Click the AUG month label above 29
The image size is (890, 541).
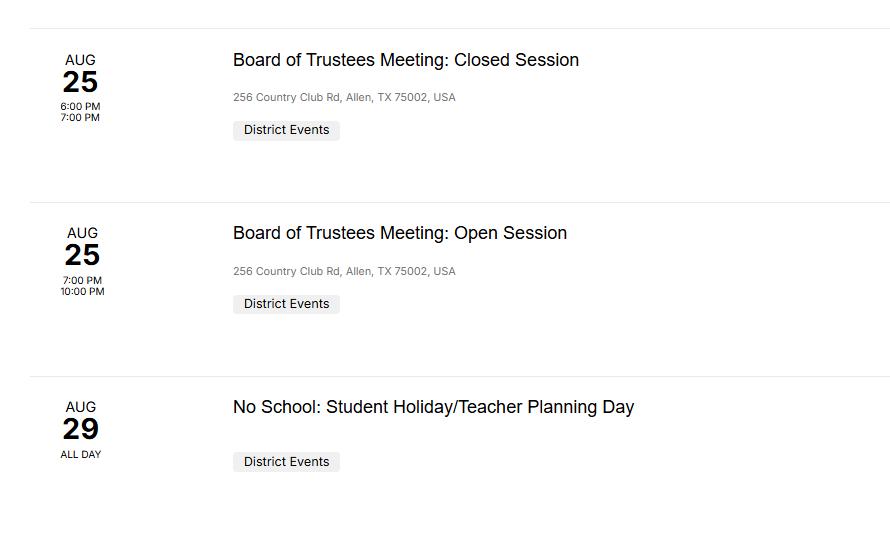[x=80, y=407]
